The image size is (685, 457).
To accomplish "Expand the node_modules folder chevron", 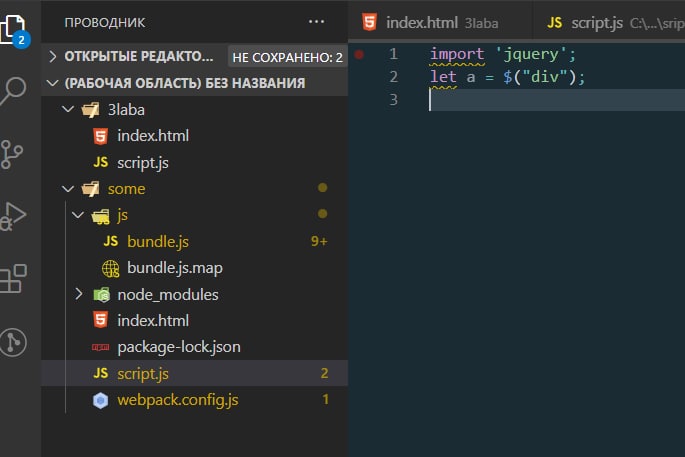I will pyautogui.click(x=79, y=294).
